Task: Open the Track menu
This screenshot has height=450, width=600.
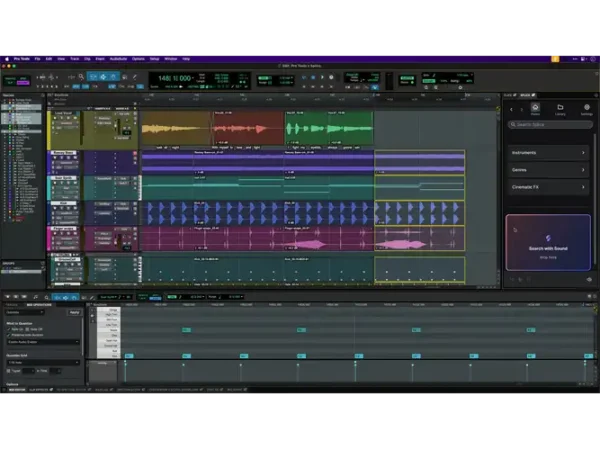Action: (75, 59)
